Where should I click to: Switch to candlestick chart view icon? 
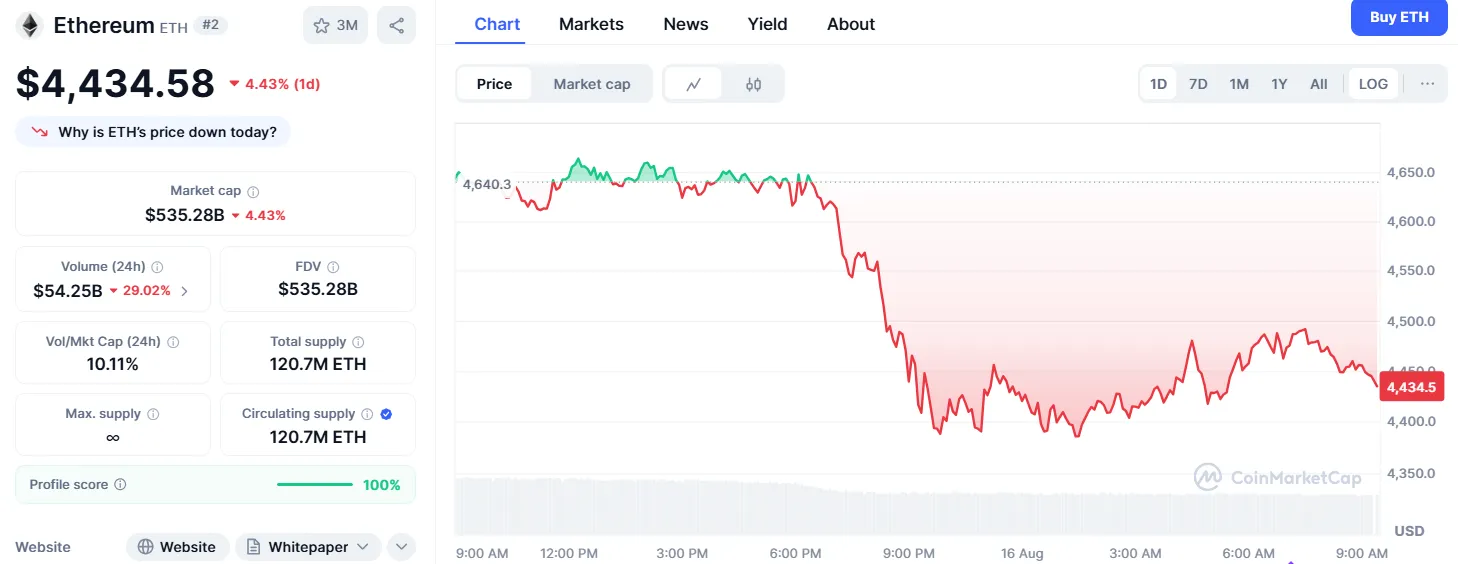753,84
